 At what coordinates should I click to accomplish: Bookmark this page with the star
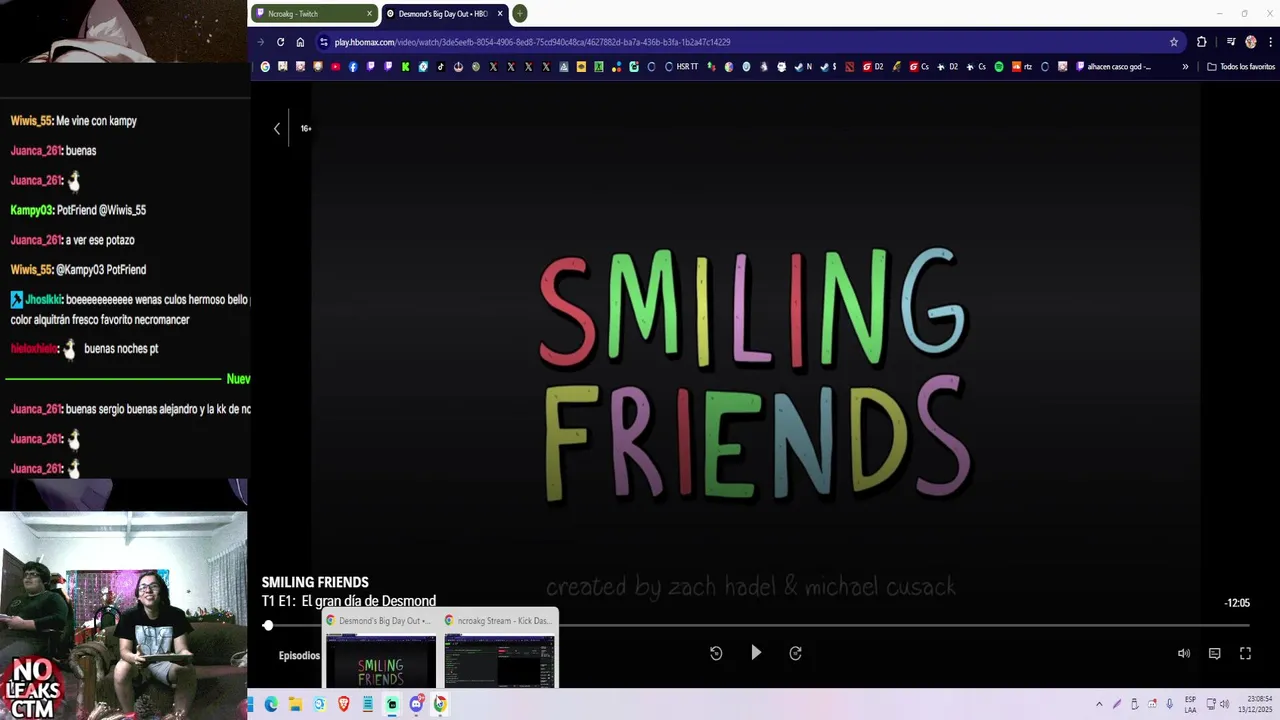click(1174, 42)
